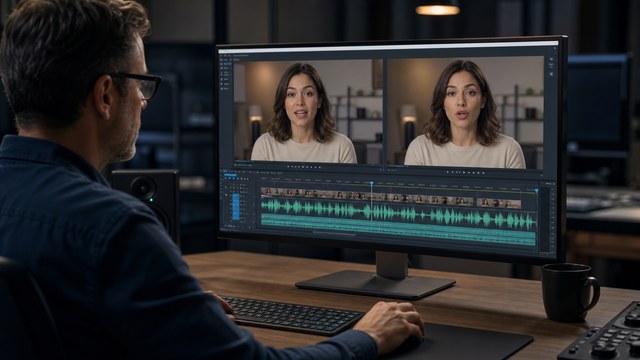640x360 pixels.
Task: Select the short separate video clip at the timeline's end
Action: (x=499, y=203)
